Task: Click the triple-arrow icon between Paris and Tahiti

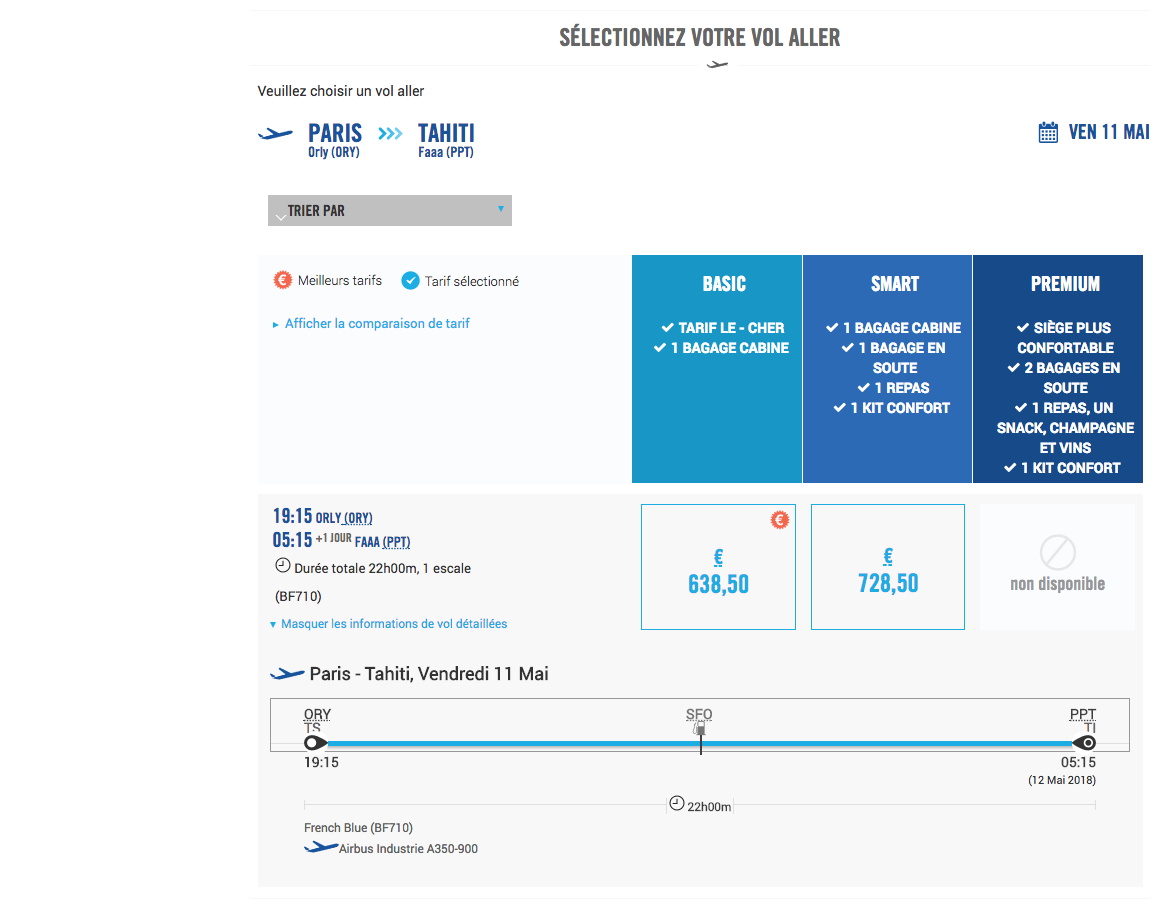Action: click(x=390, y=134)
